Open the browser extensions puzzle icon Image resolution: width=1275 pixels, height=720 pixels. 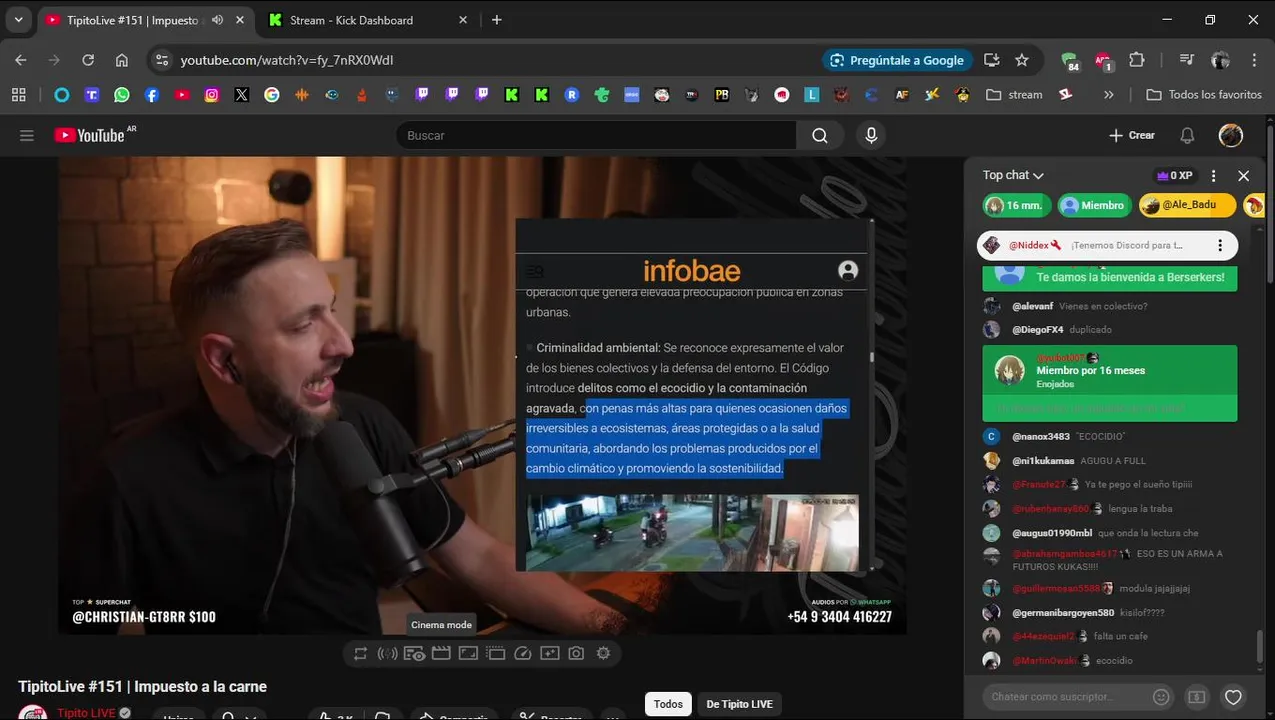pos(1137,60)
